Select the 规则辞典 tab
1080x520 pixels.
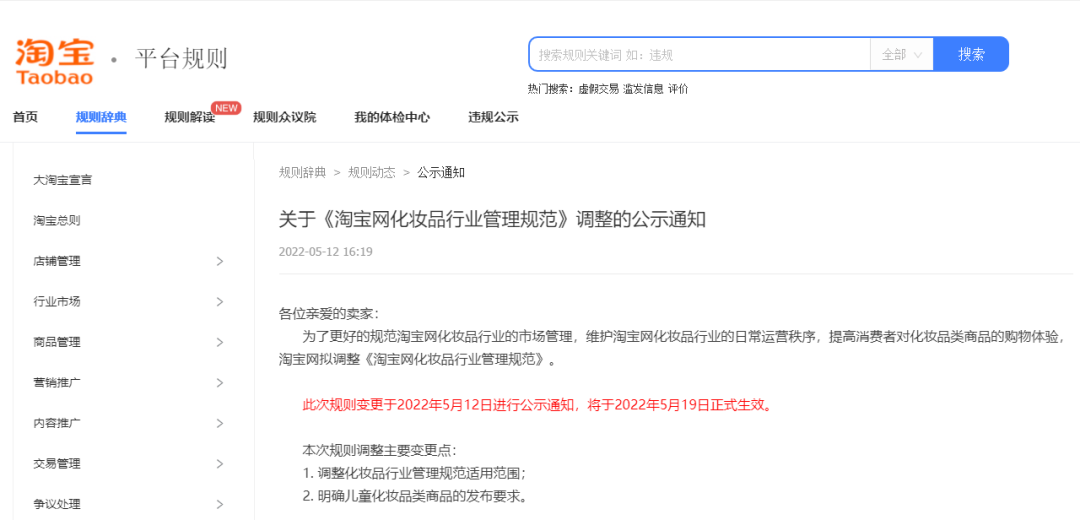click(101, 117)
